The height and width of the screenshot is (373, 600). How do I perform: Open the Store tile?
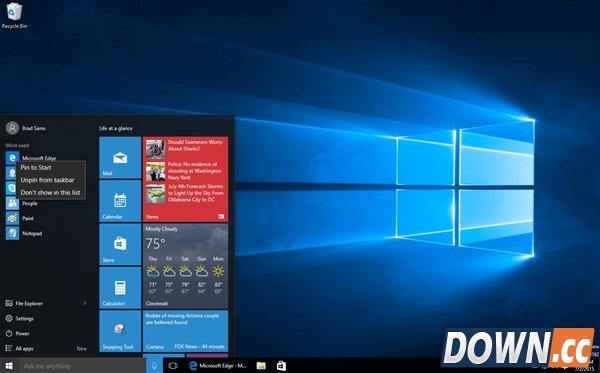(x=120, y=244)
